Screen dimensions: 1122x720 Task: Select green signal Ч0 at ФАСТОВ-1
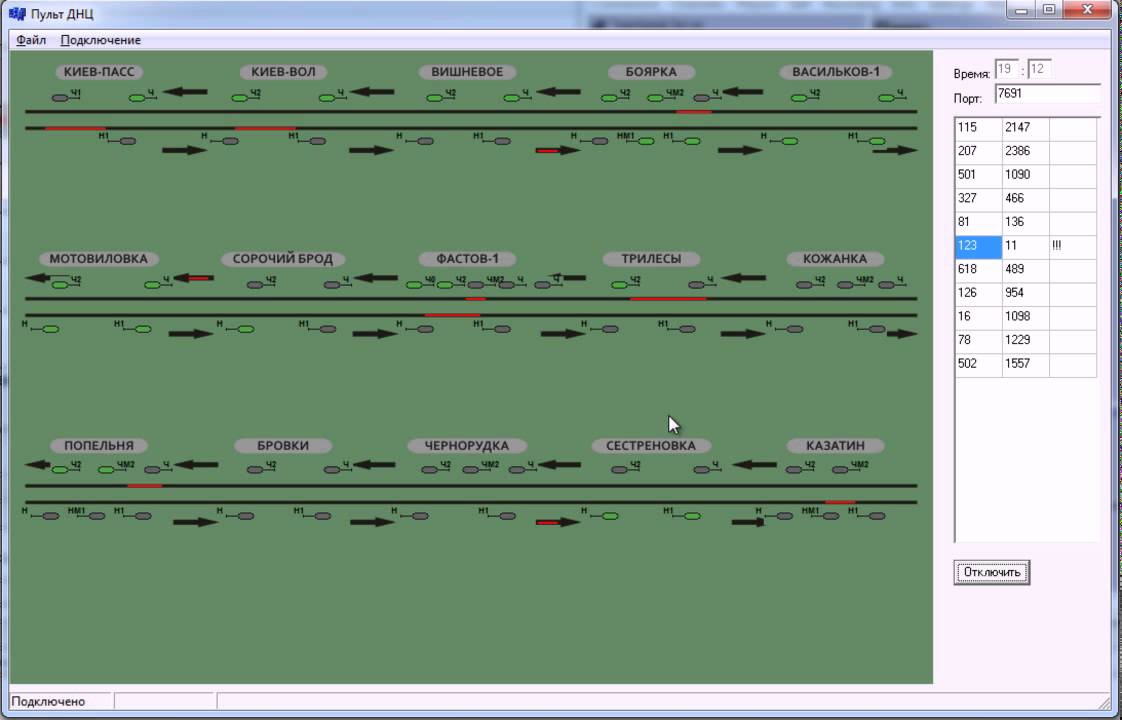[x=415, y=285]
